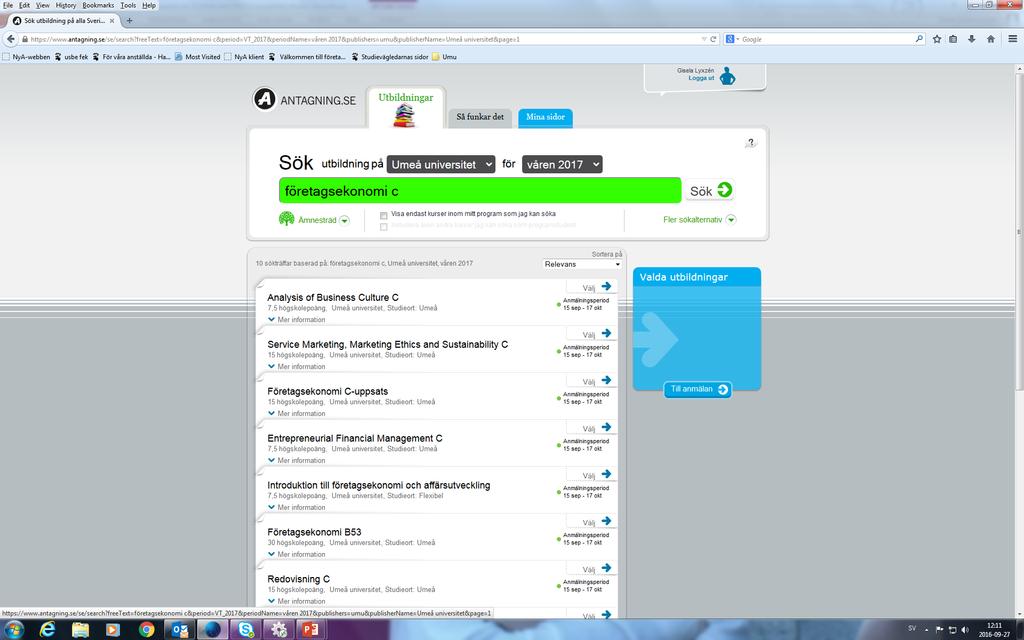Open the History menu
Screen dimensions: 1024x640
(x=65, y=5)
